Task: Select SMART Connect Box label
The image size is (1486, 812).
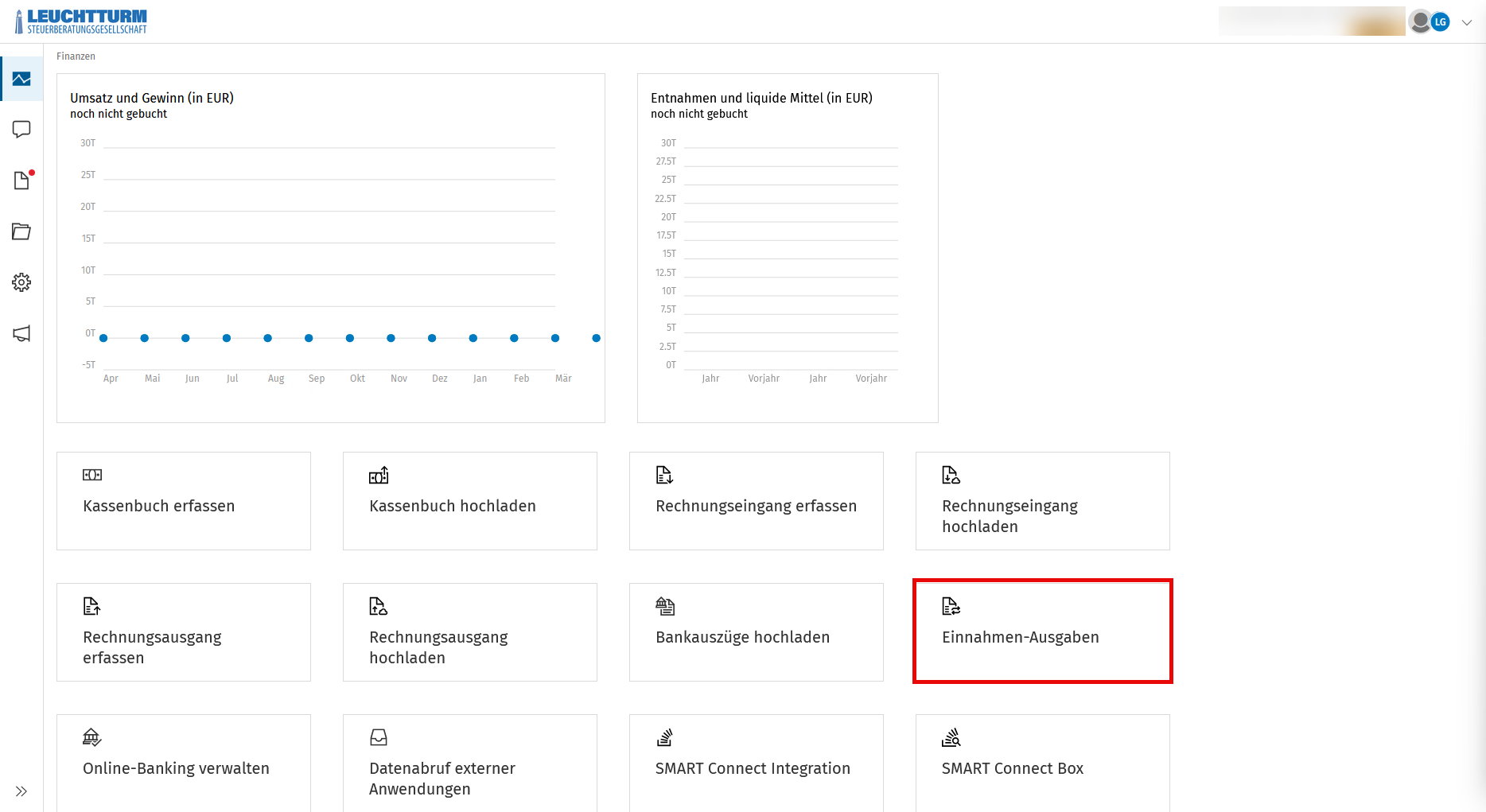Action: tap(1013, 768)
